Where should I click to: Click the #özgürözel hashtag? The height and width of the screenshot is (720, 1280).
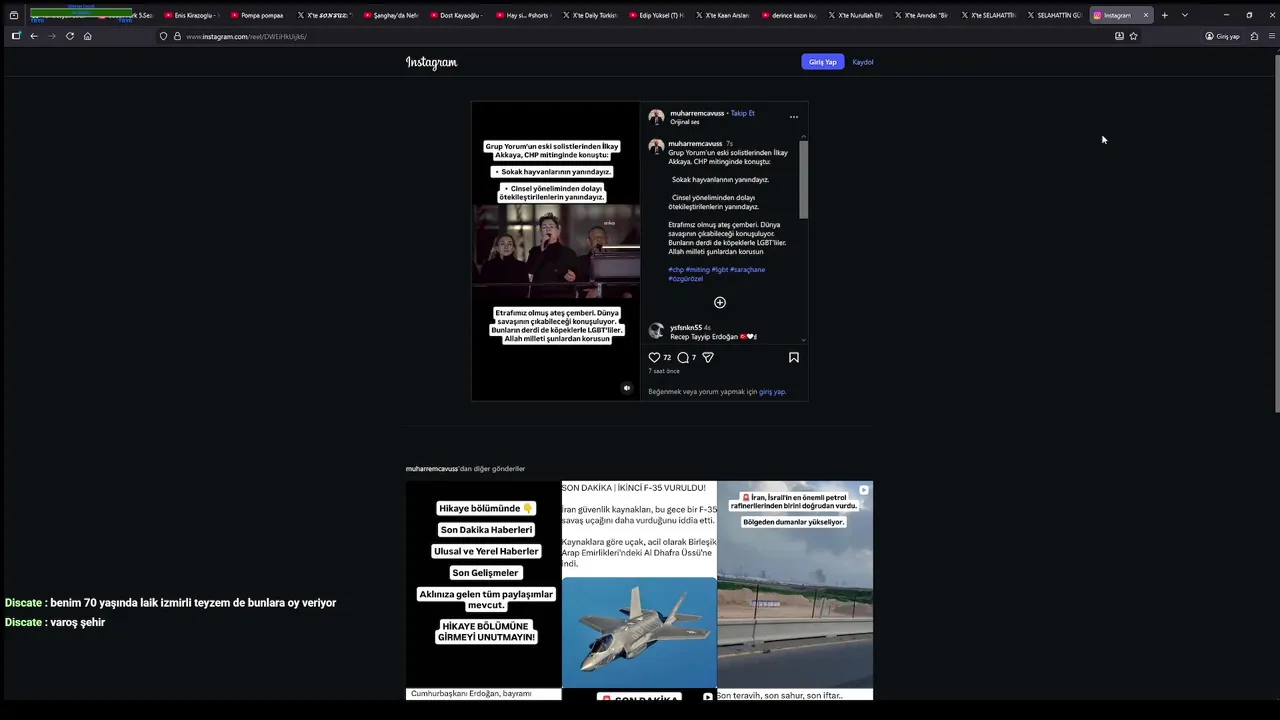coord(686,279)
